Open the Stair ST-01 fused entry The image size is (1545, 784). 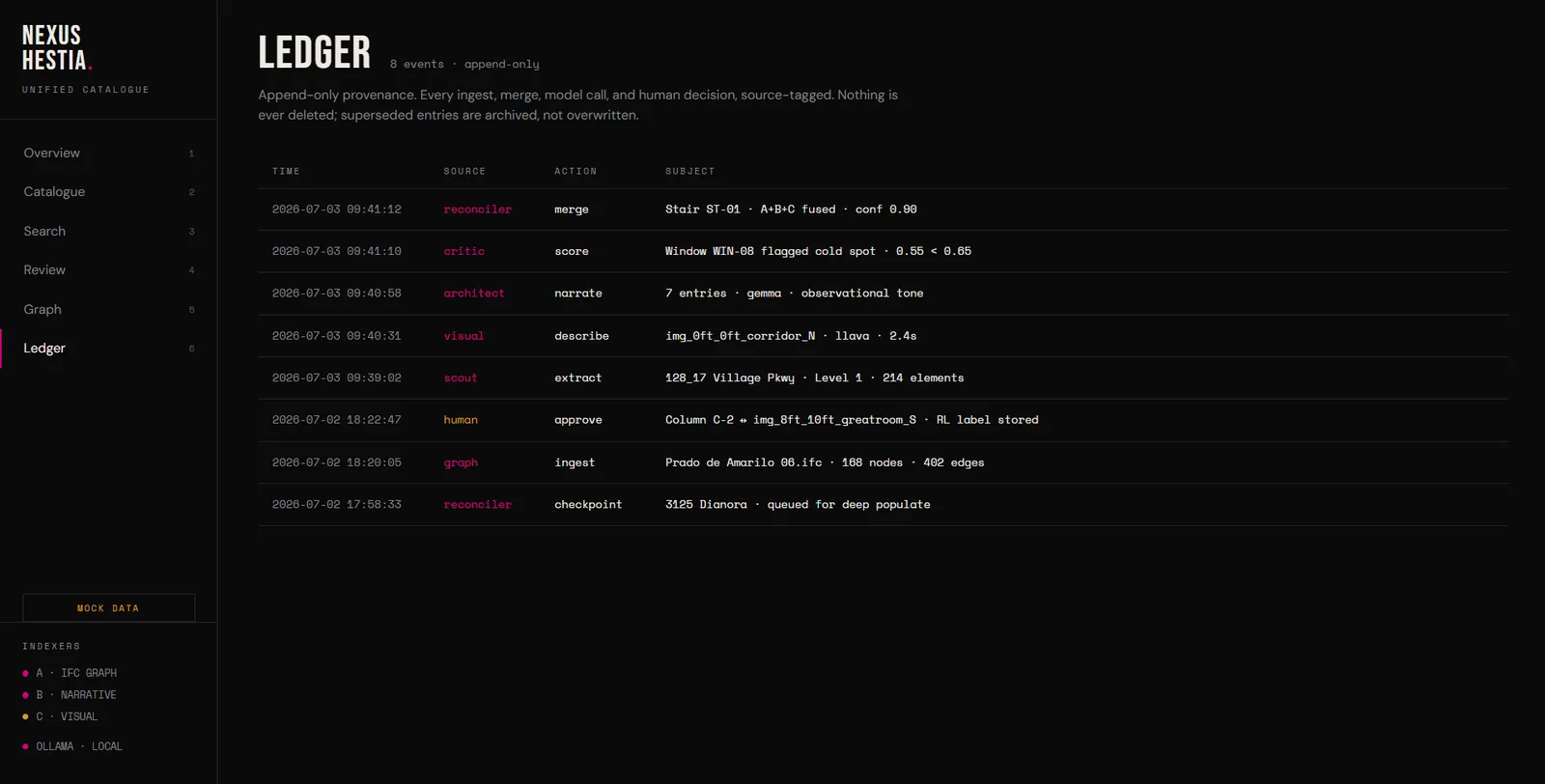[x=791, y=210]
